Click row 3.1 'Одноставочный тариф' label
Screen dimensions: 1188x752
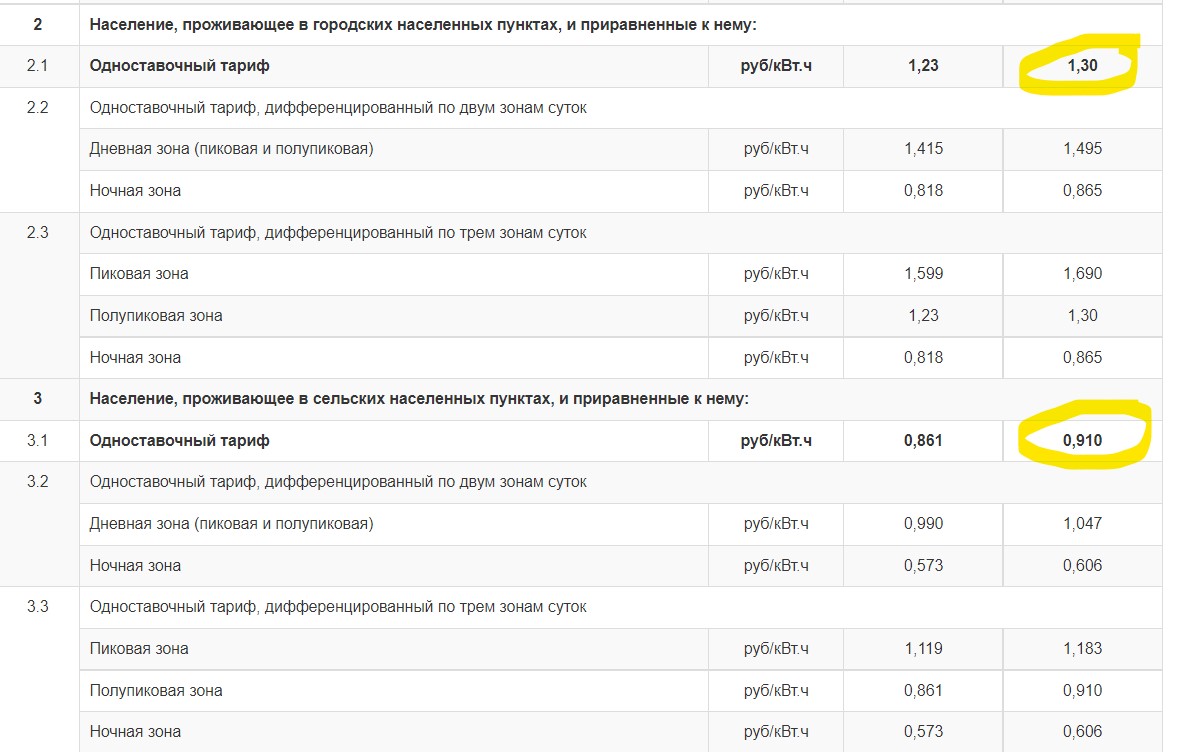(x=180, y=441)
